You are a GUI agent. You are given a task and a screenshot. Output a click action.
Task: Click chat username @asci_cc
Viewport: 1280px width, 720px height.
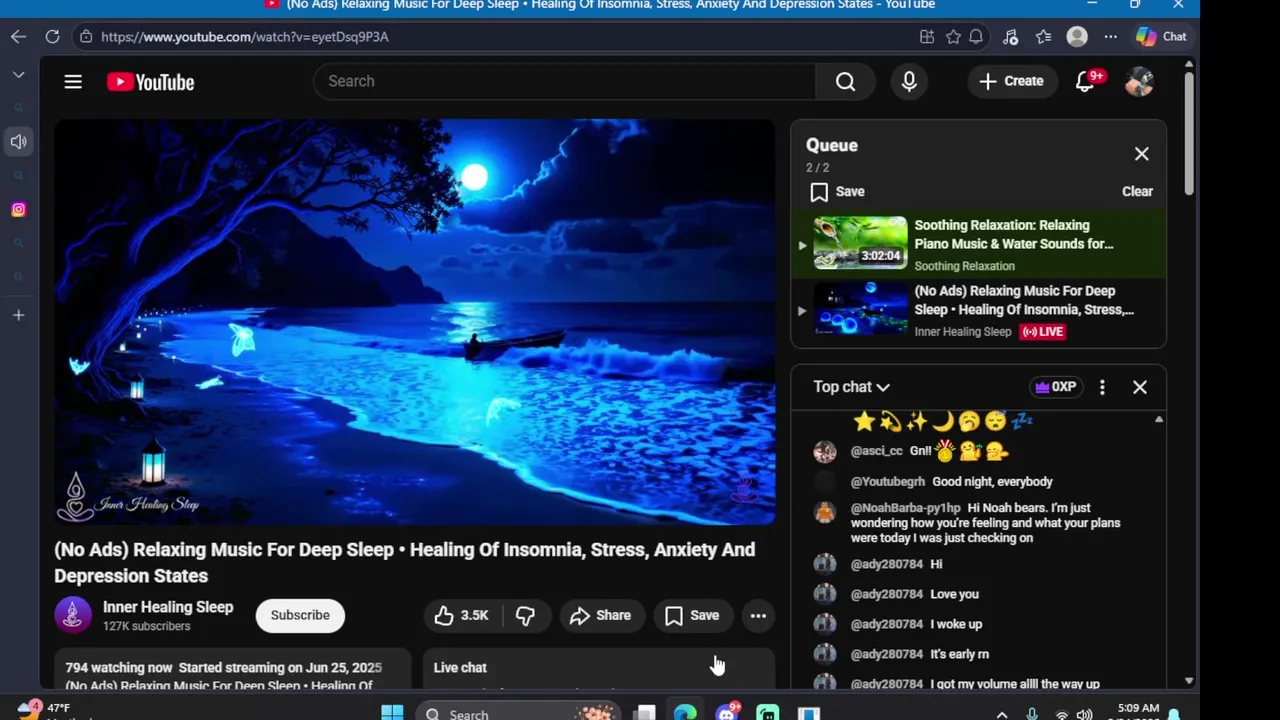click(x=876, y=451)
